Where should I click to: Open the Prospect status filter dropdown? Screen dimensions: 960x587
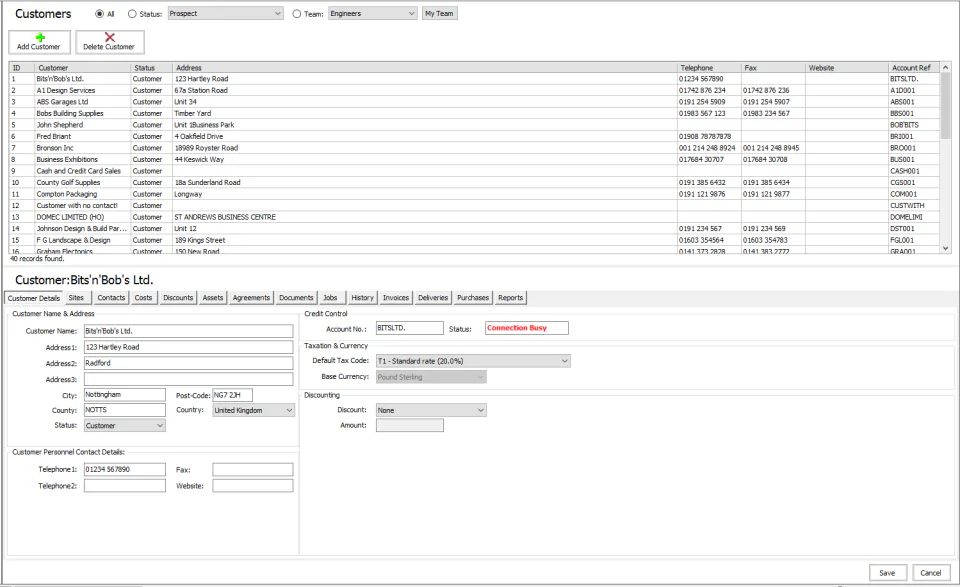(x=225, y=13)
